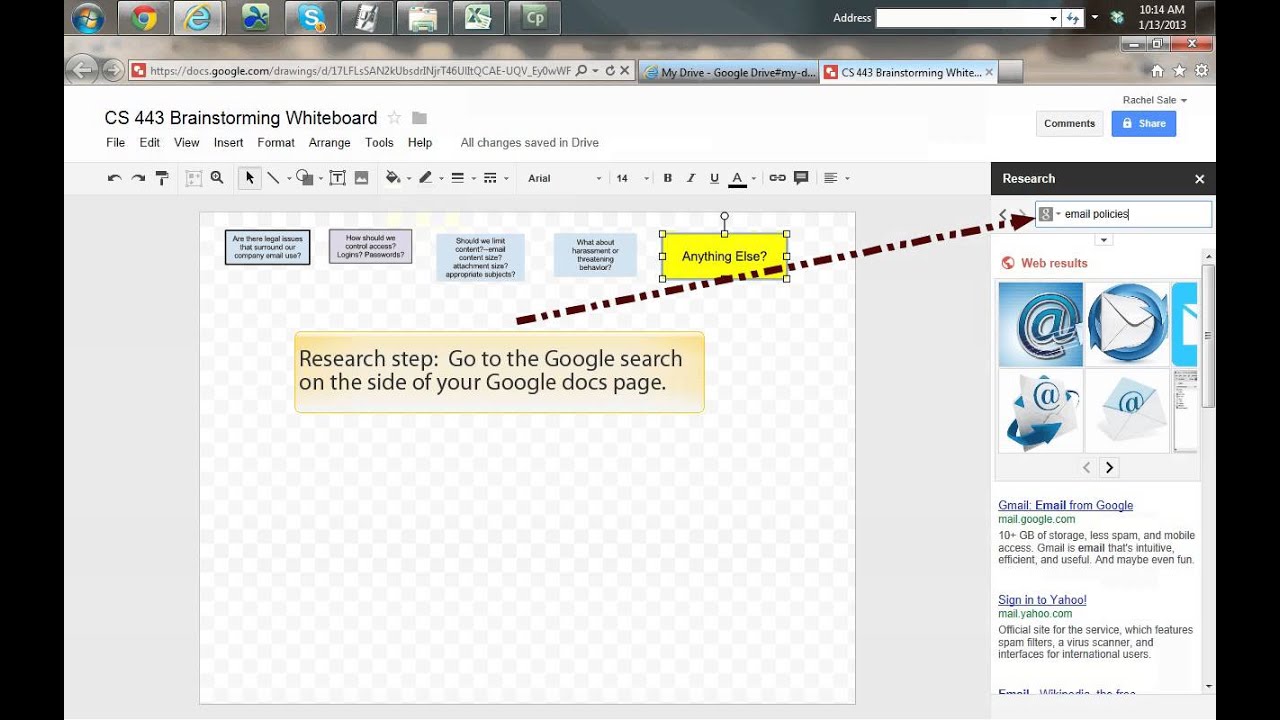Click the Insert comment speech bubble icon

(x=801, y=178)
